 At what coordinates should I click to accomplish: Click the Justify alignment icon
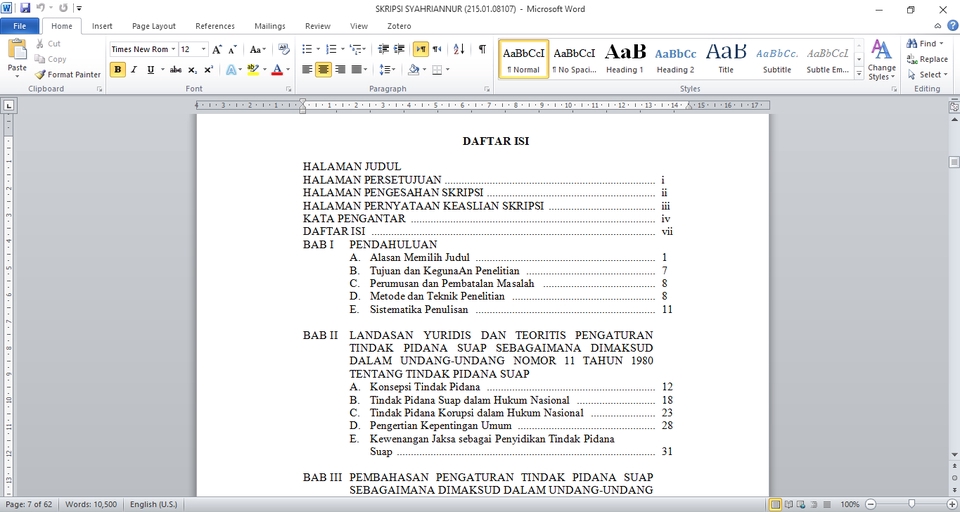coord(356,70)
